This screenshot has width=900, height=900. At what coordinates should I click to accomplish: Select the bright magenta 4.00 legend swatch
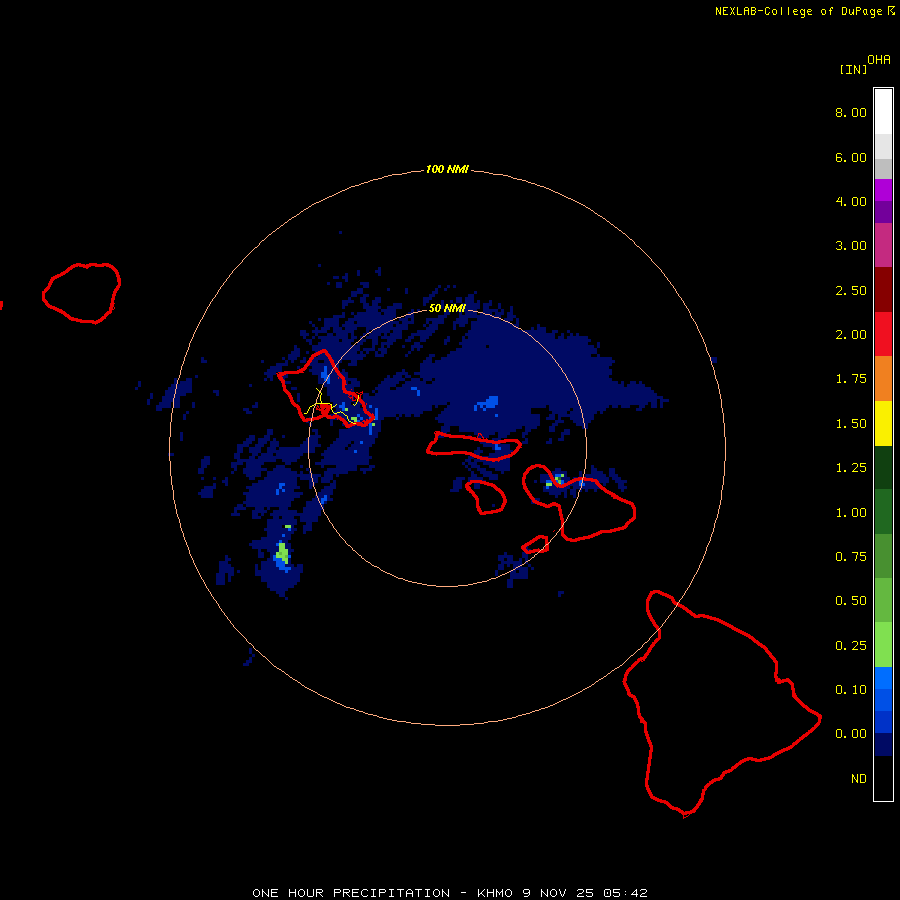point(883,190)
